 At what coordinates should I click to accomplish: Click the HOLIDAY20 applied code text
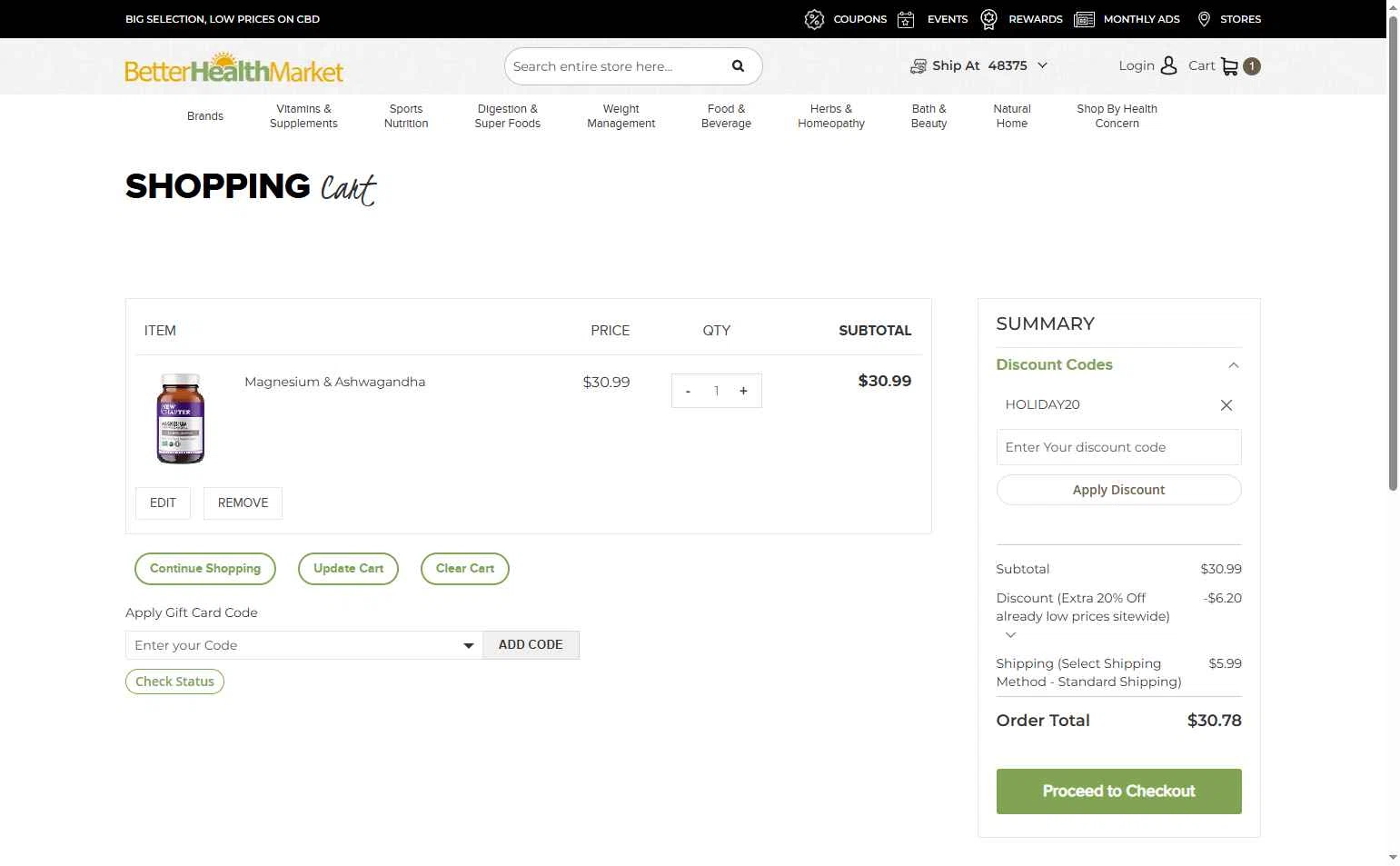[x=1042, y=405]
